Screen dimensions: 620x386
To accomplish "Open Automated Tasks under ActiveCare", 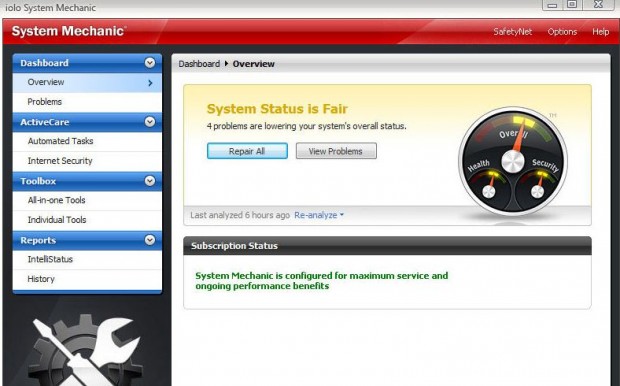I will (x=87, y=141).
